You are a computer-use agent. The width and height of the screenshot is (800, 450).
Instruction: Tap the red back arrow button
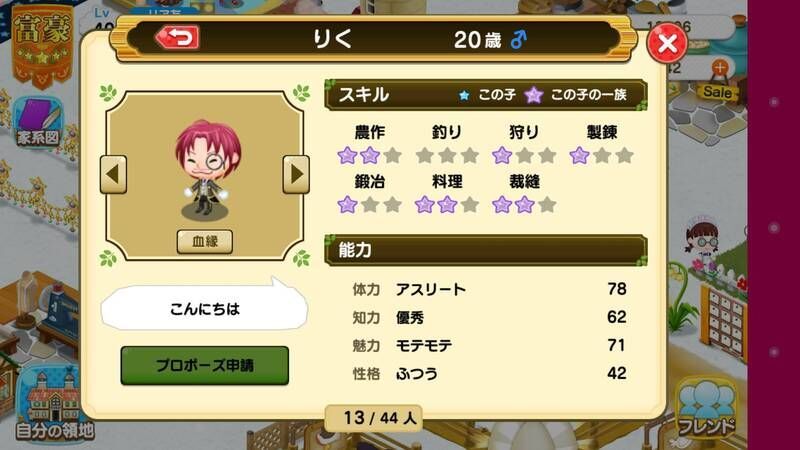[x=177, y=38]
